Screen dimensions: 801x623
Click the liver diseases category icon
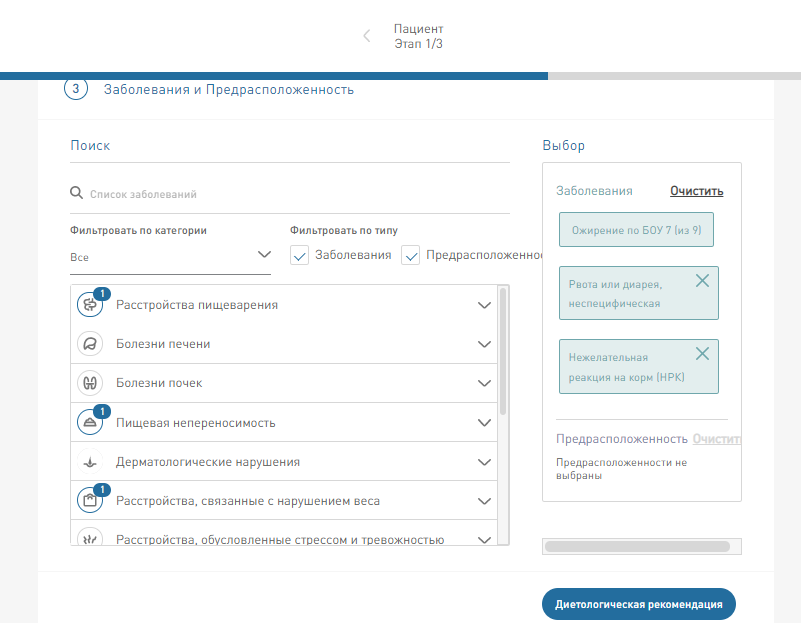(x=90, y=344)
